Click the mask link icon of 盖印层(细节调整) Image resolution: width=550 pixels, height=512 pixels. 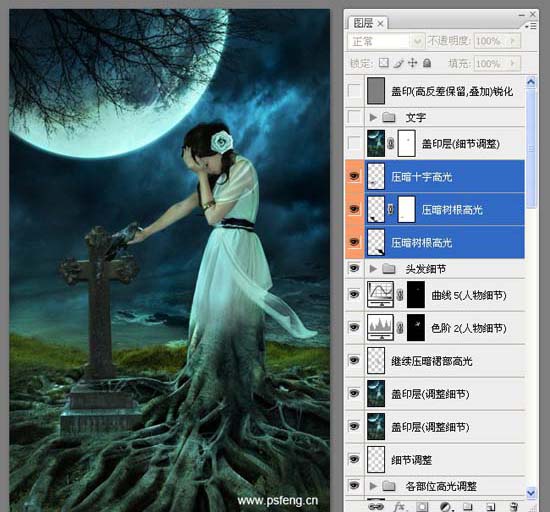pos(391,143)
